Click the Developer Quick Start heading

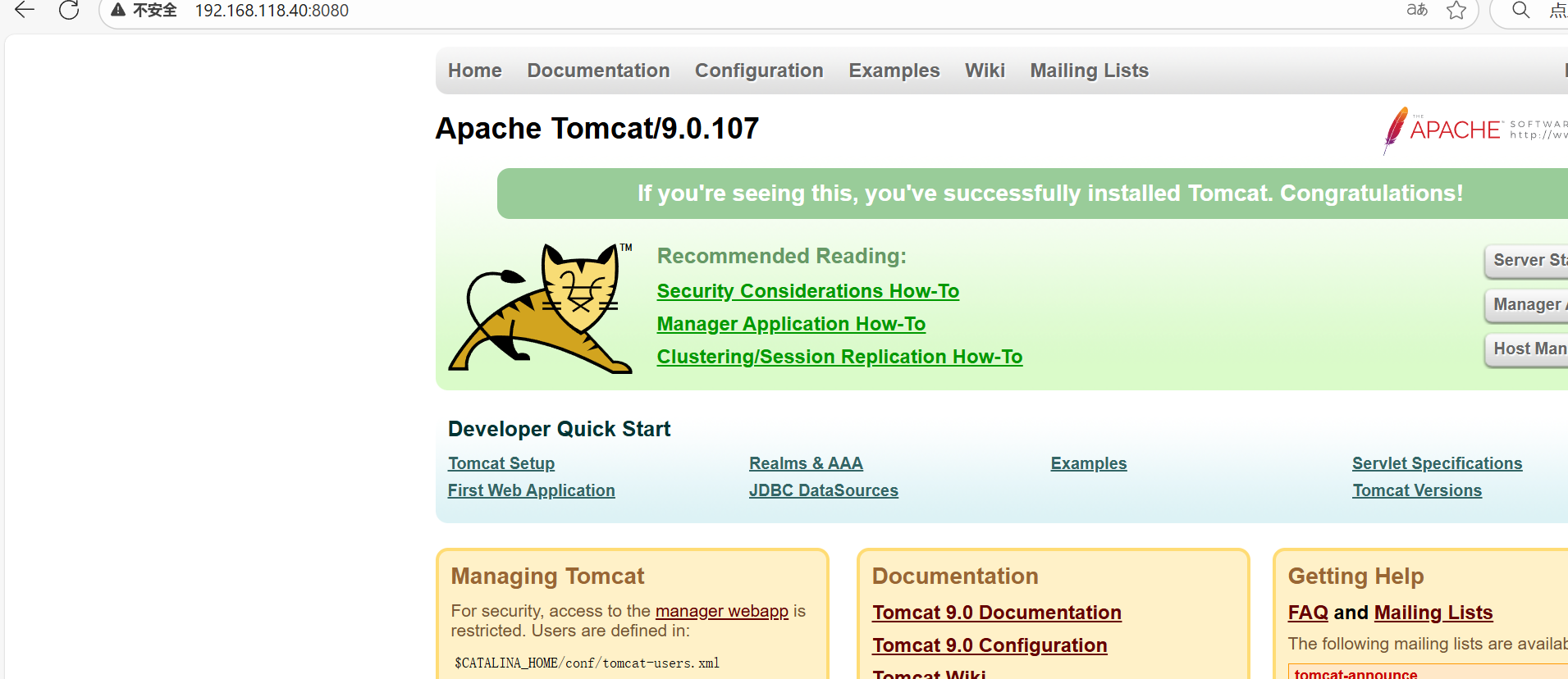[559, 429]
